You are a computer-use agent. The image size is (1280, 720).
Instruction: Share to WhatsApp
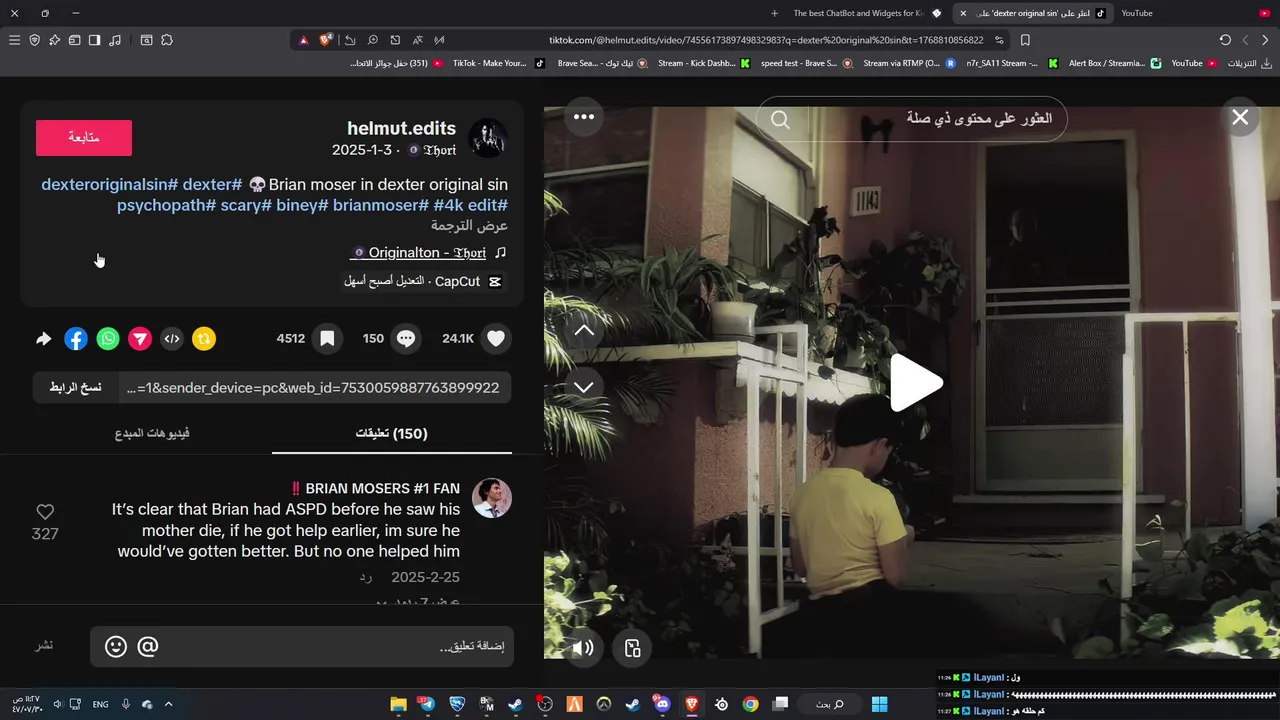[108, 339]
